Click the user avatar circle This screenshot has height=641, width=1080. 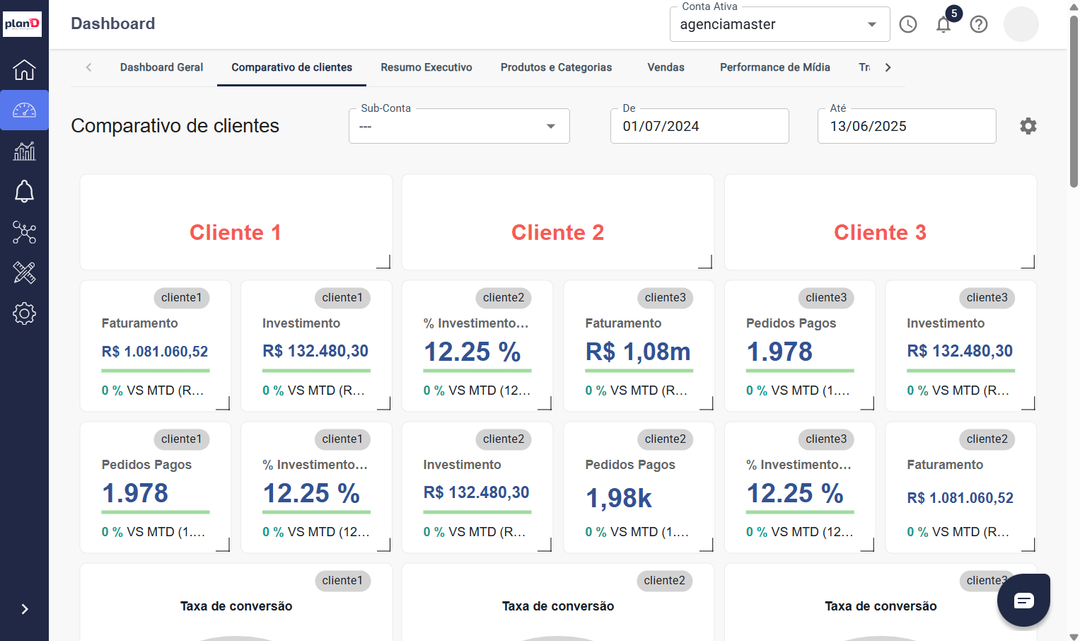coord(1021,24)
